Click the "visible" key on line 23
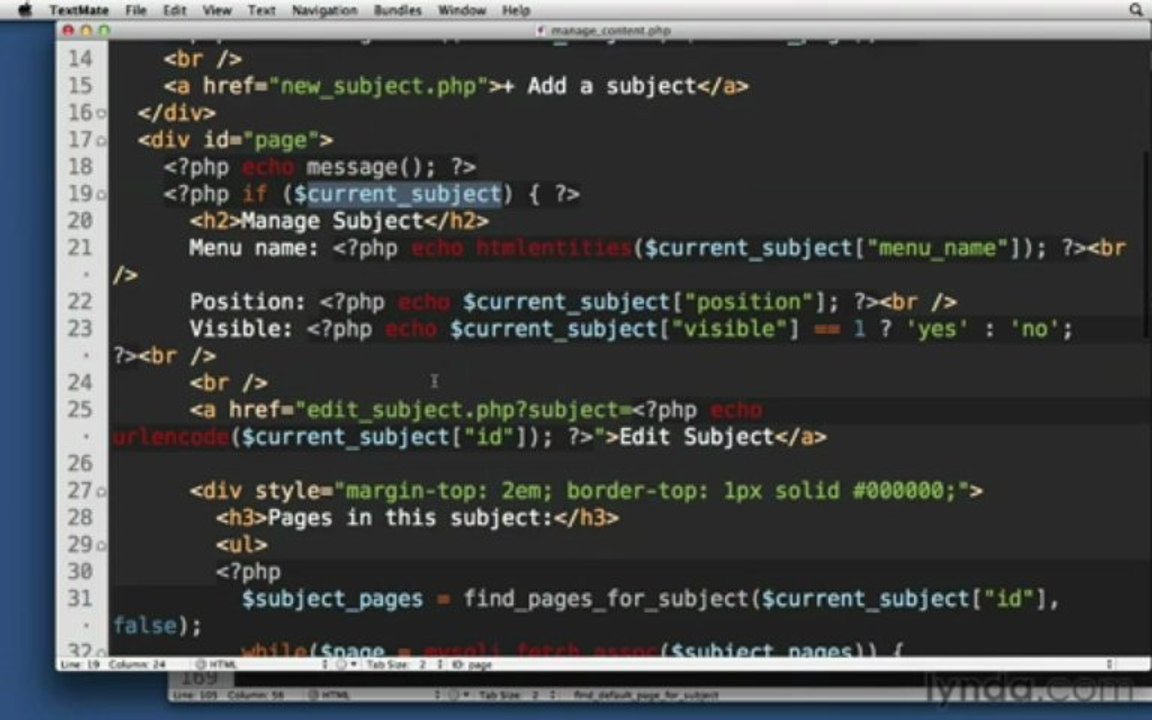 pos(729,328)
